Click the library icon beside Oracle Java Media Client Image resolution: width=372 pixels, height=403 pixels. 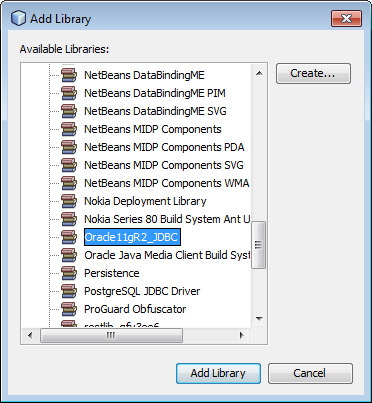[69, 255]
